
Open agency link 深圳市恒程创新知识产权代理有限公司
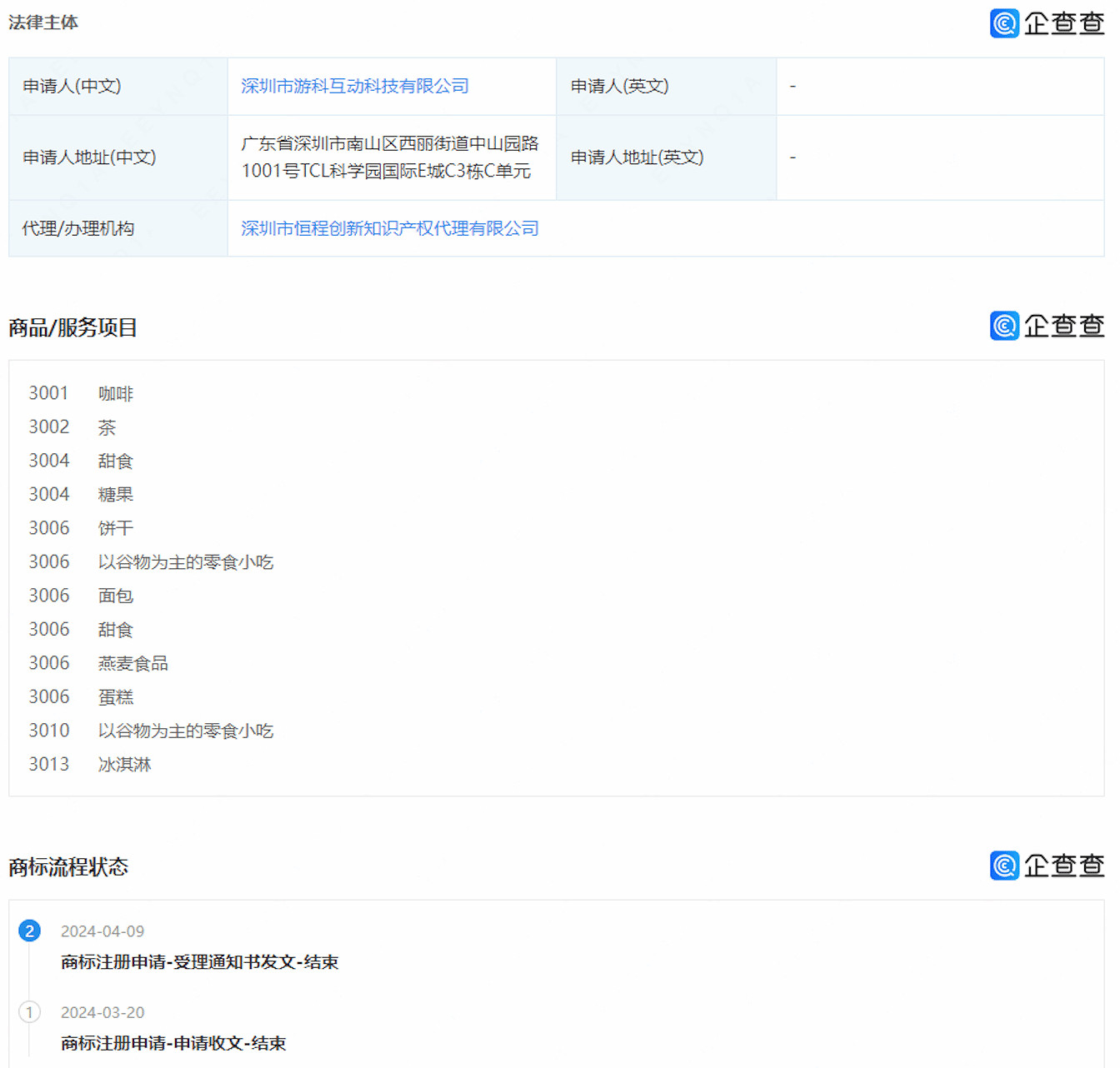point(389,228)
